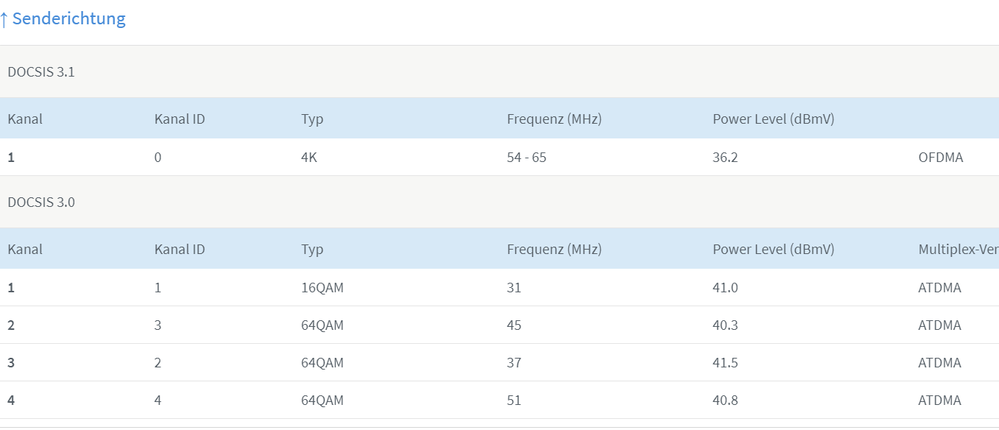This screenshot has height=430, width=999.
Task: Click Frequenz (MHz) header in DOCSIS 3.0 table
Action: pyautogui.click(x=554, y=249)
